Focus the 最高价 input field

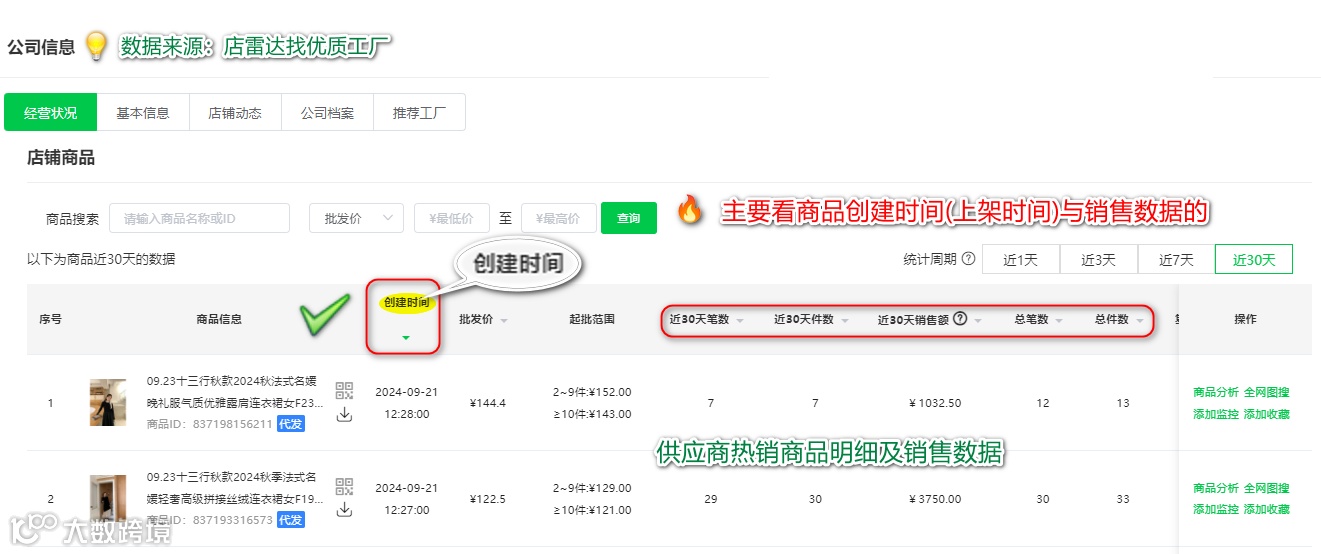coord(558,218)
